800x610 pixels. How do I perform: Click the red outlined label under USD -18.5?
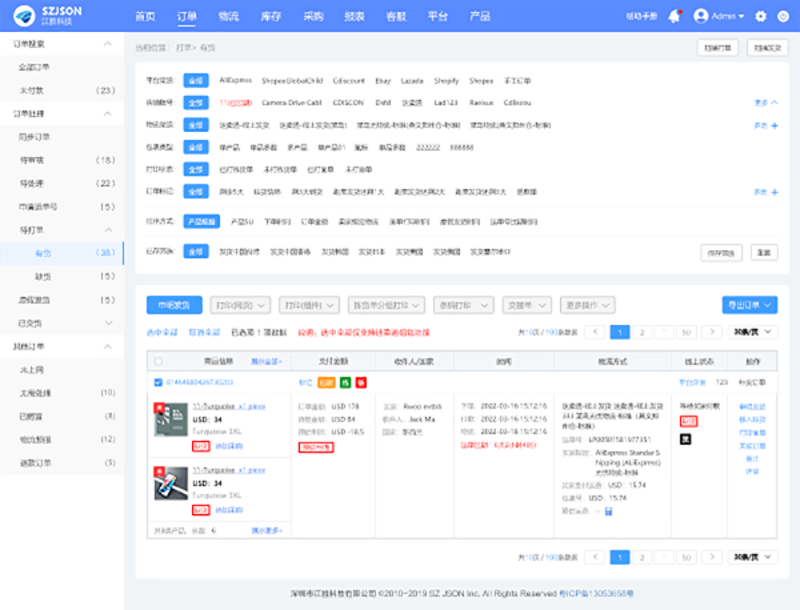(316, 447)
